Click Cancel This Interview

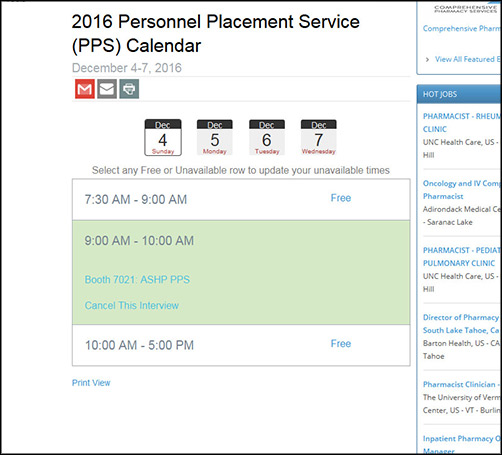click(132, 305)
